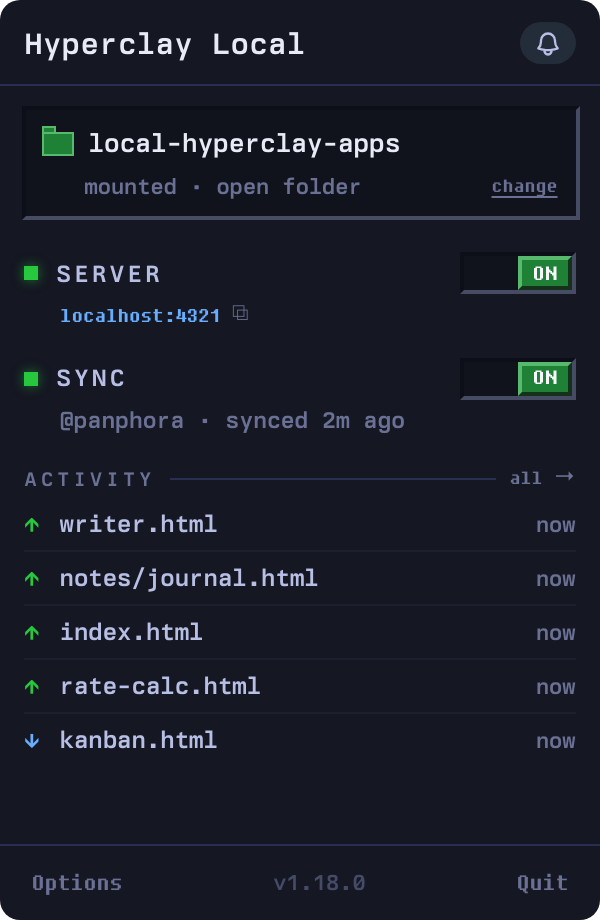View all activity
Viewport: 600px width, 920px height.
pyautogui.click(x=541, y=478)
